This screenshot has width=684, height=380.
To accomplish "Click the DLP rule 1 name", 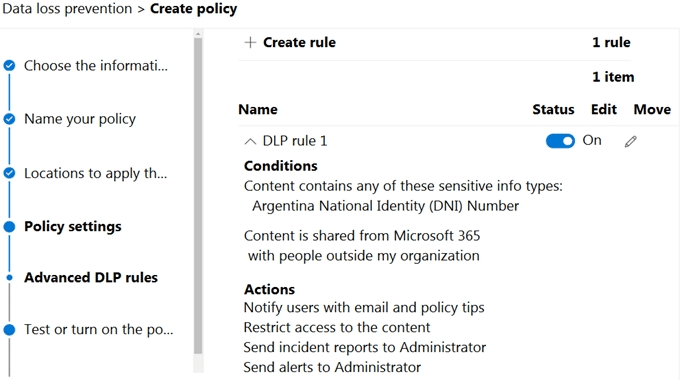I will point(295,141).
